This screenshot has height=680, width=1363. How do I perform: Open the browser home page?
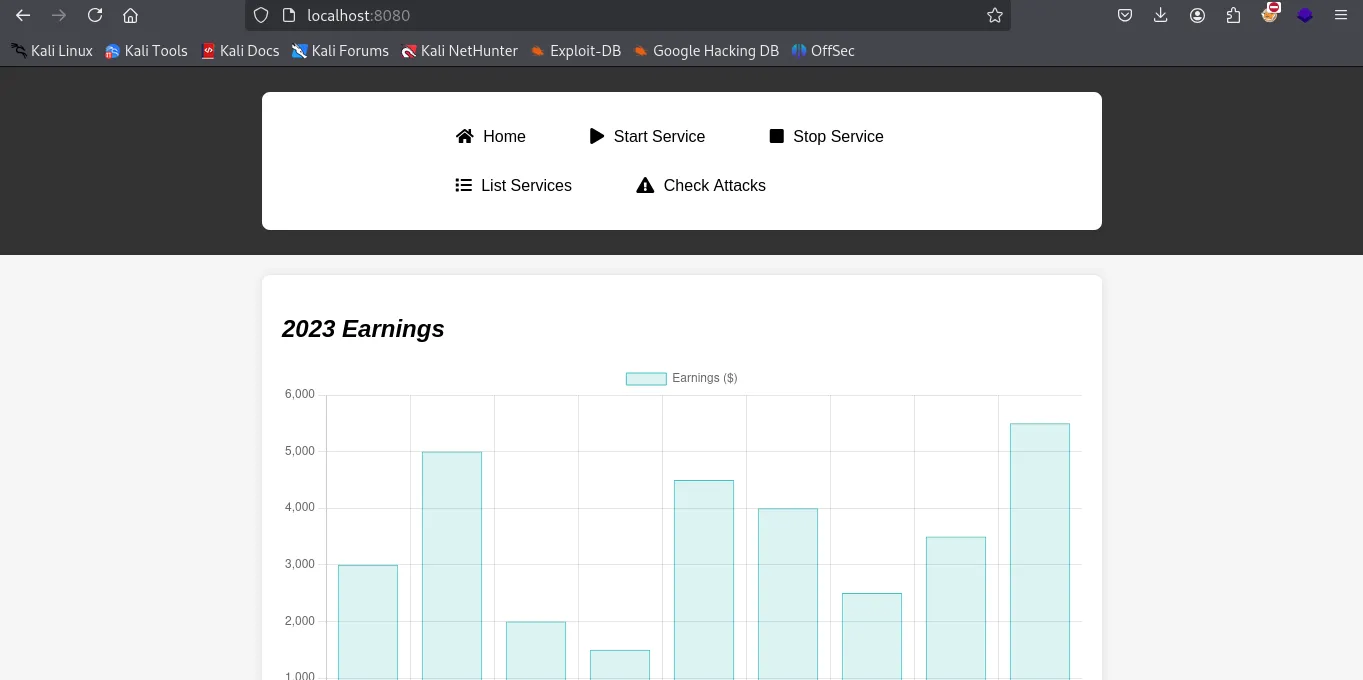click(x=130, y=15)
